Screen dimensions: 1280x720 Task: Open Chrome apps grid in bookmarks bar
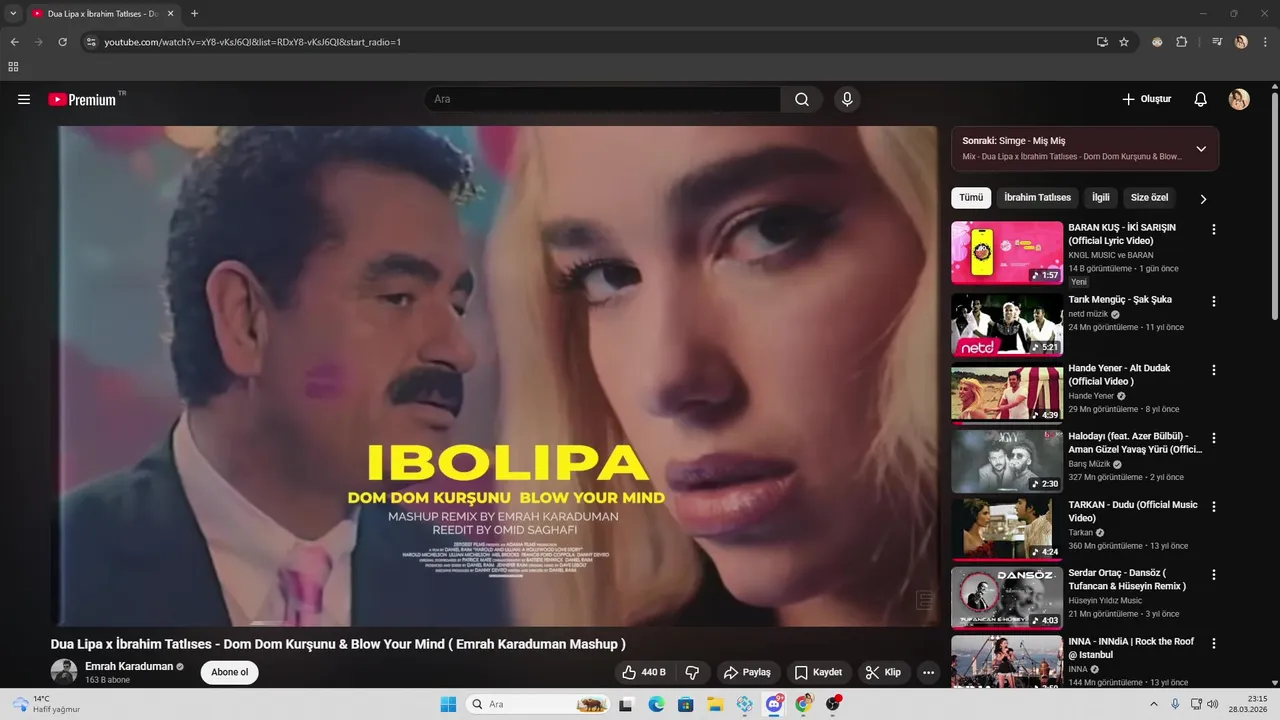coord(13,67)
